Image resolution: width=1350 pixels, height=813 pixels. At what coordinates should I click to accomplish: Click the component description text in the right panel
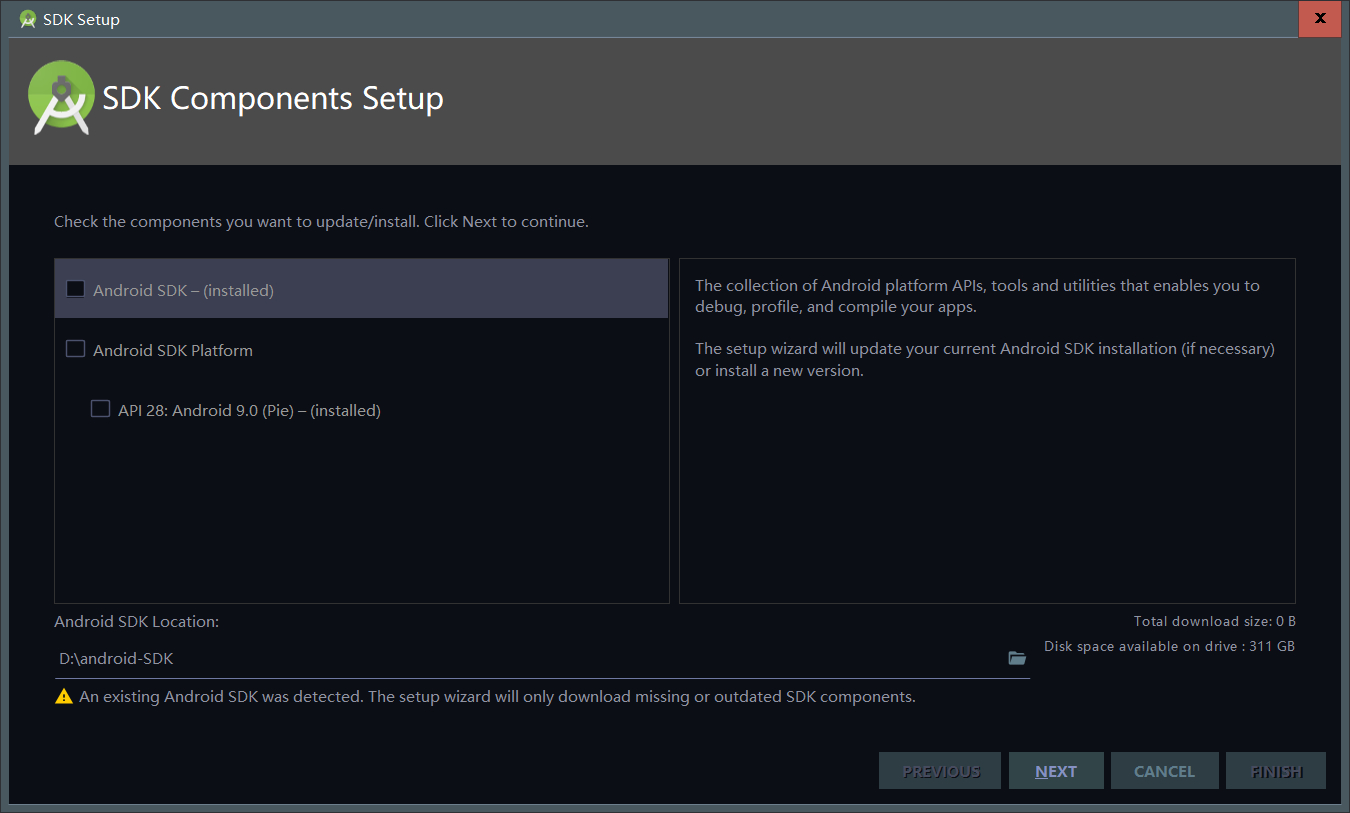tap(985, 328)
